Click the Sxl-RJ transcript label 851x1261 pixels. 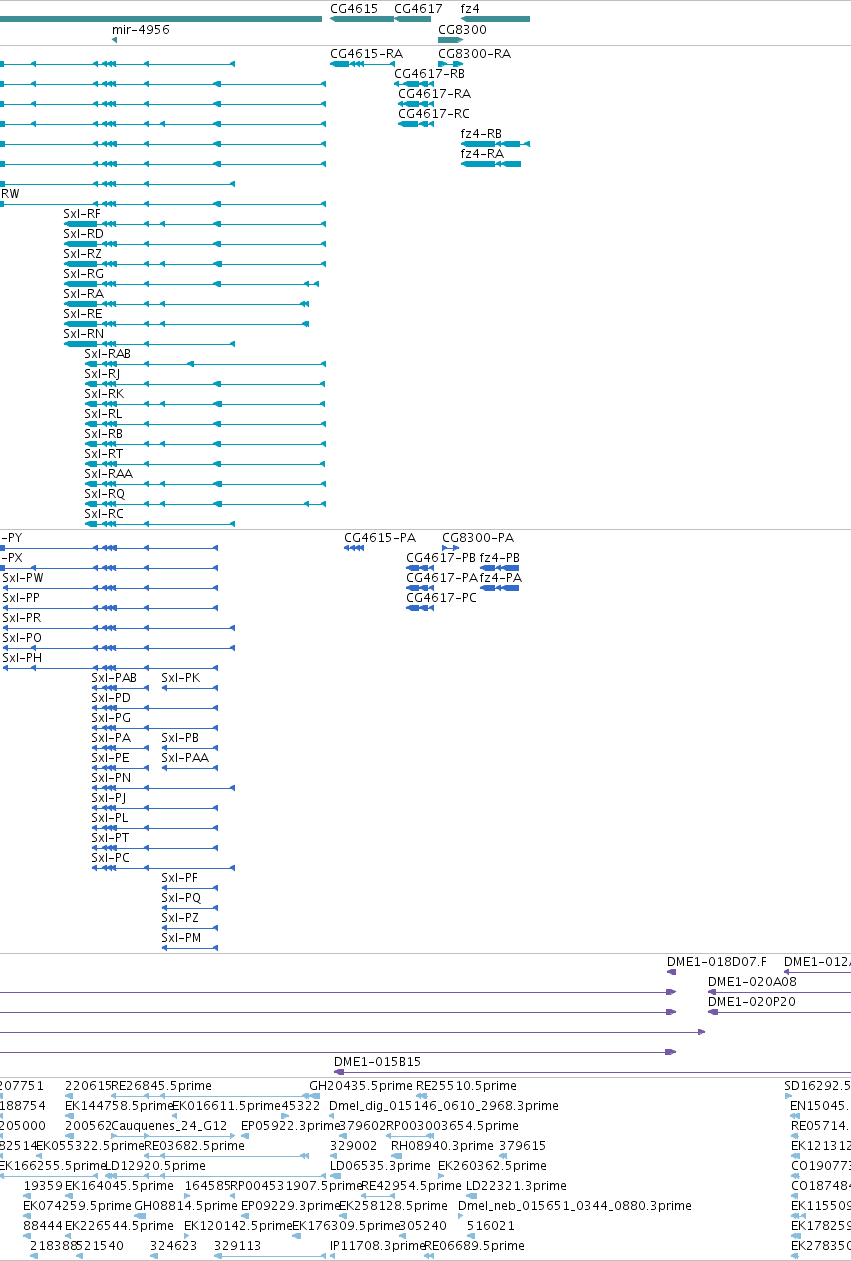click(x=102, y=374)
